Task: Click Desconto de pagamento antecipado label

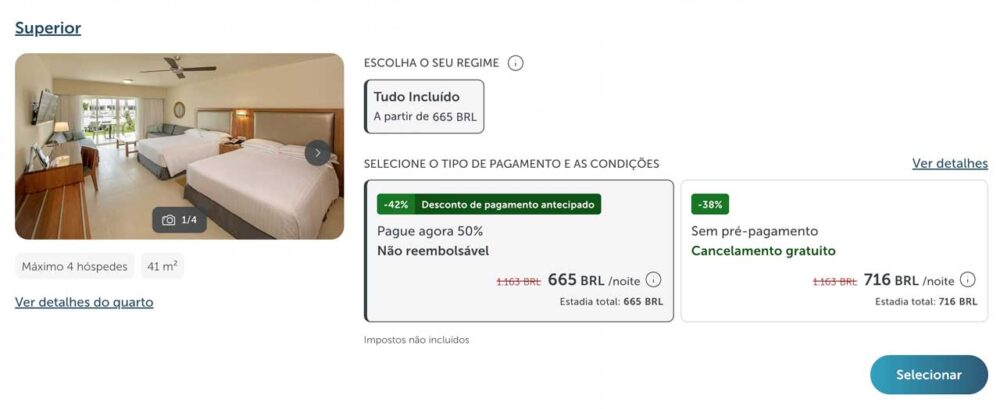Action: [508, 204]
